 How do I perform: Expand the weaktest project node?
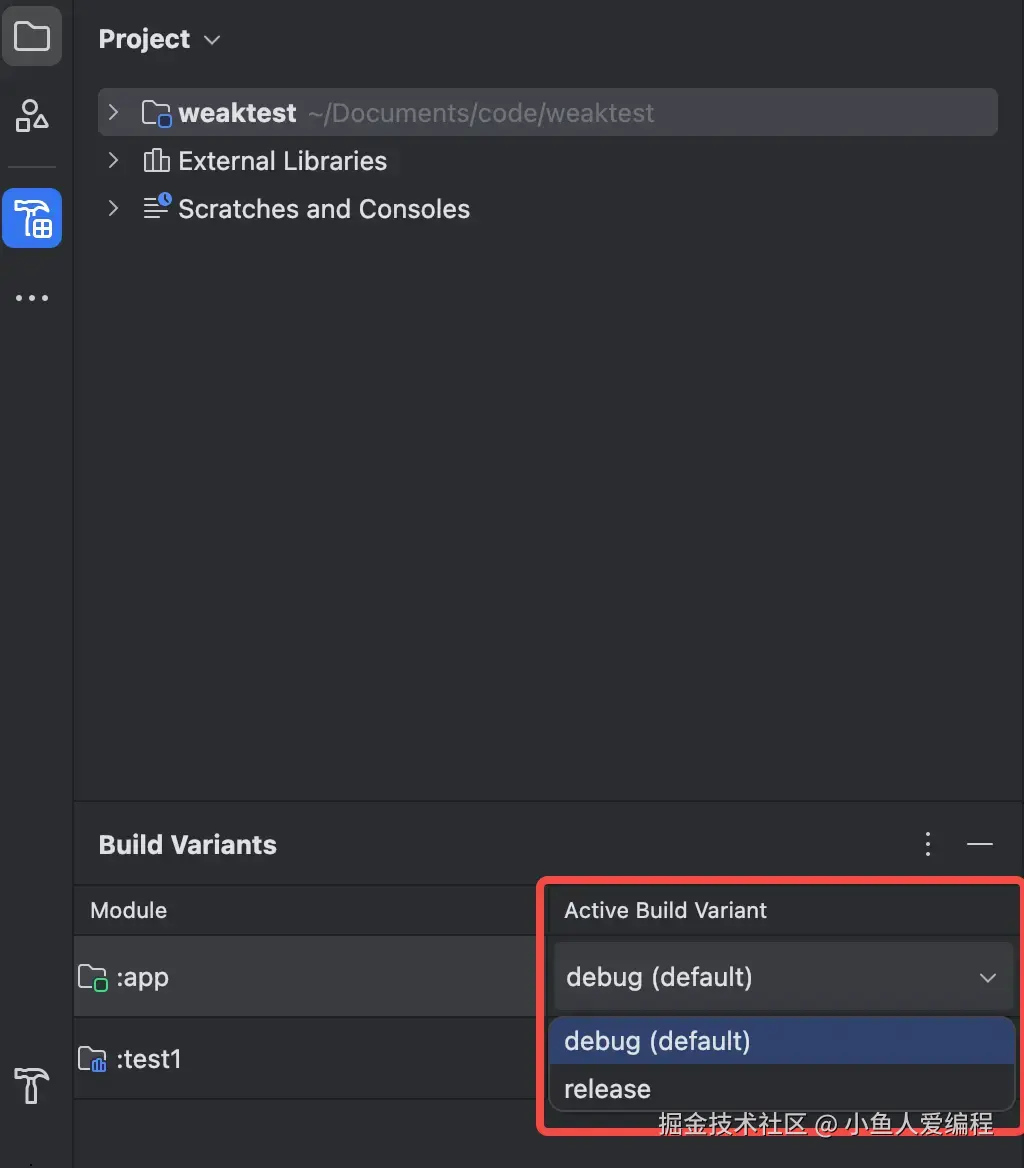[x=113, y=112]
